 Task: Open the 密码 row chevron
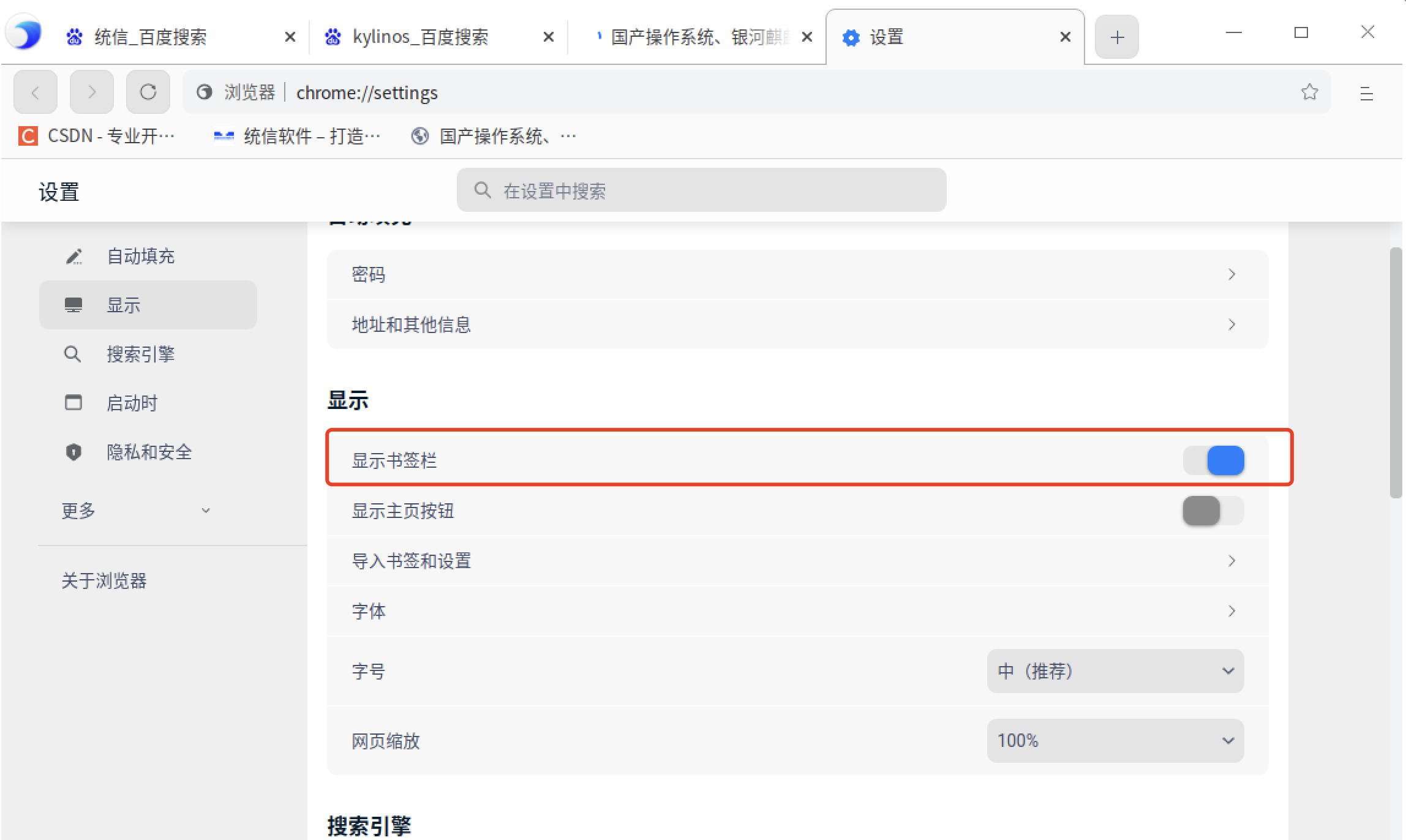(1232, 274)
